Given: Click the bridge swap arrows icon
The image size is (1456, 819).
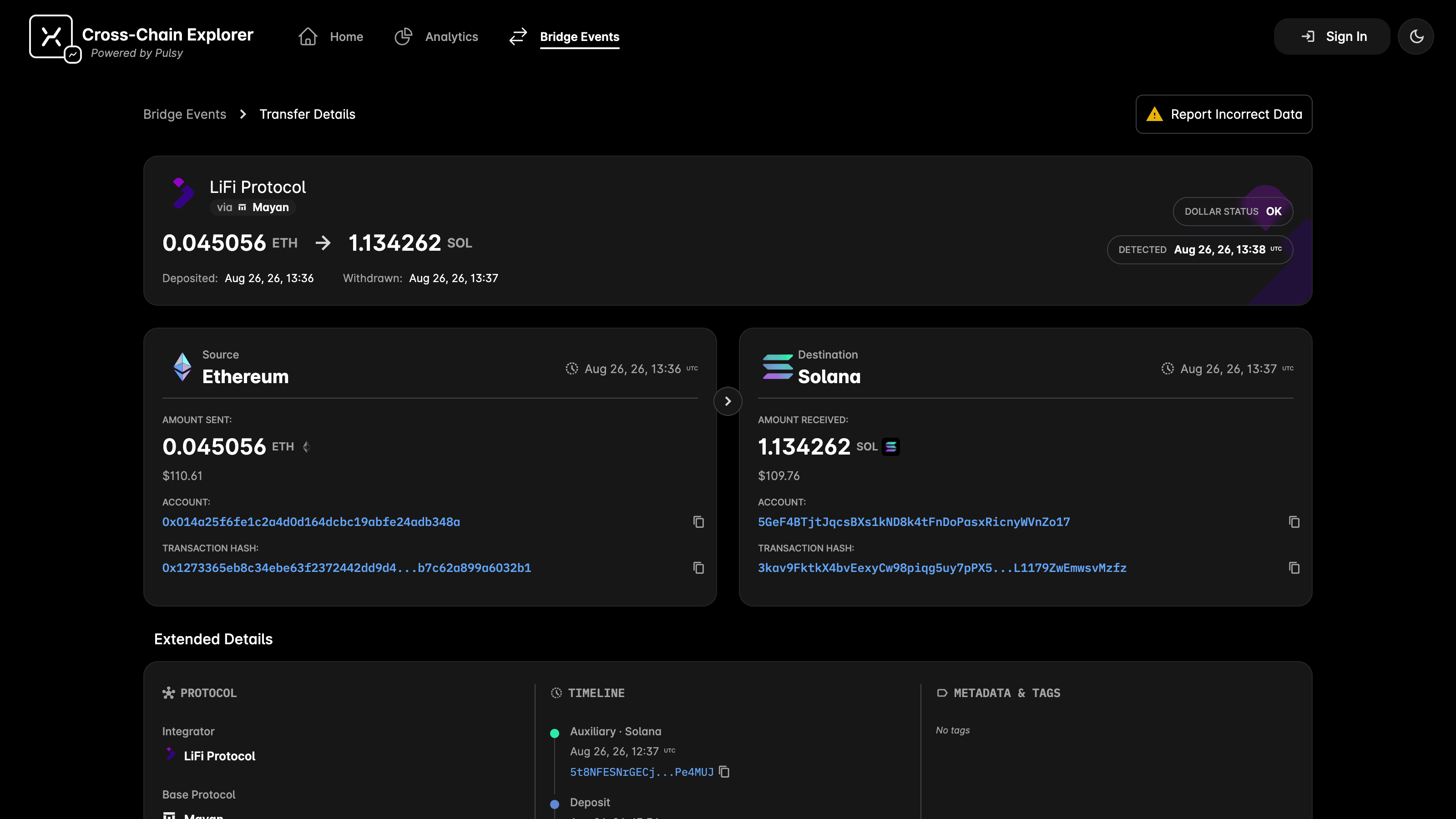Looking at the screenshot, I should pyautogui.click(x=518, y=37).
